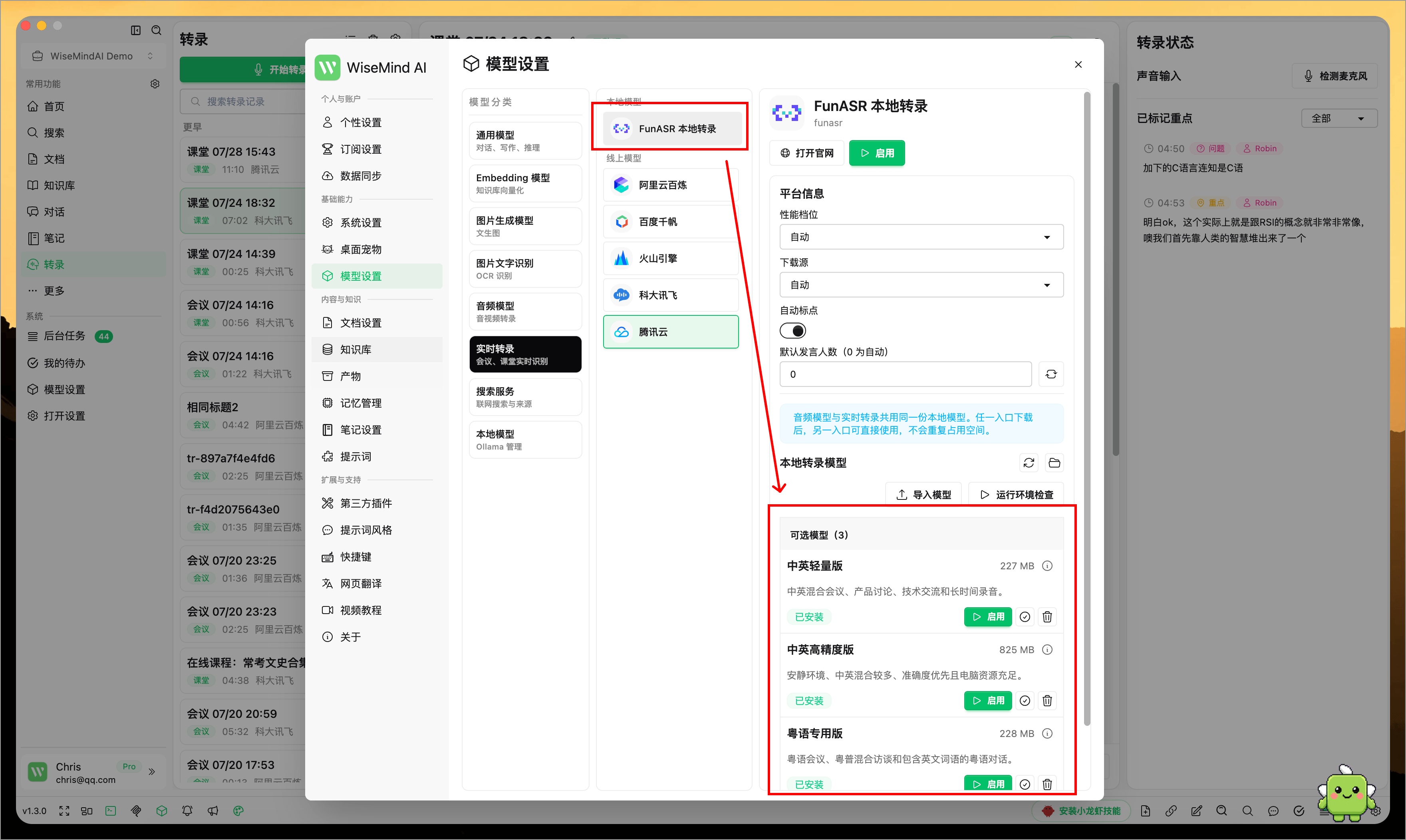
Task: Collapse the main window sidebar with the panel icon
Action: pos(136,30)
